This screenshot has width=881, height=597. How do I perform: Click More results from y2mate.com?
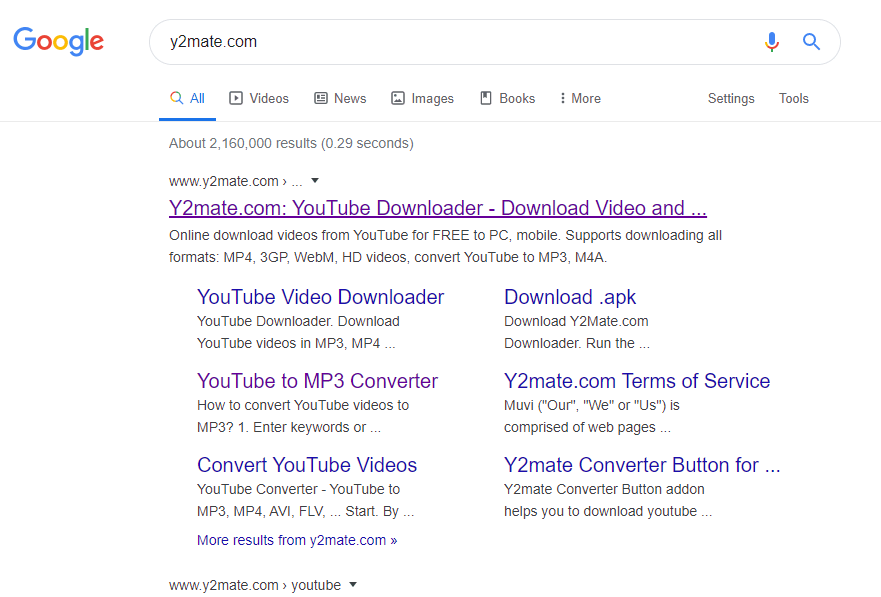297,540
